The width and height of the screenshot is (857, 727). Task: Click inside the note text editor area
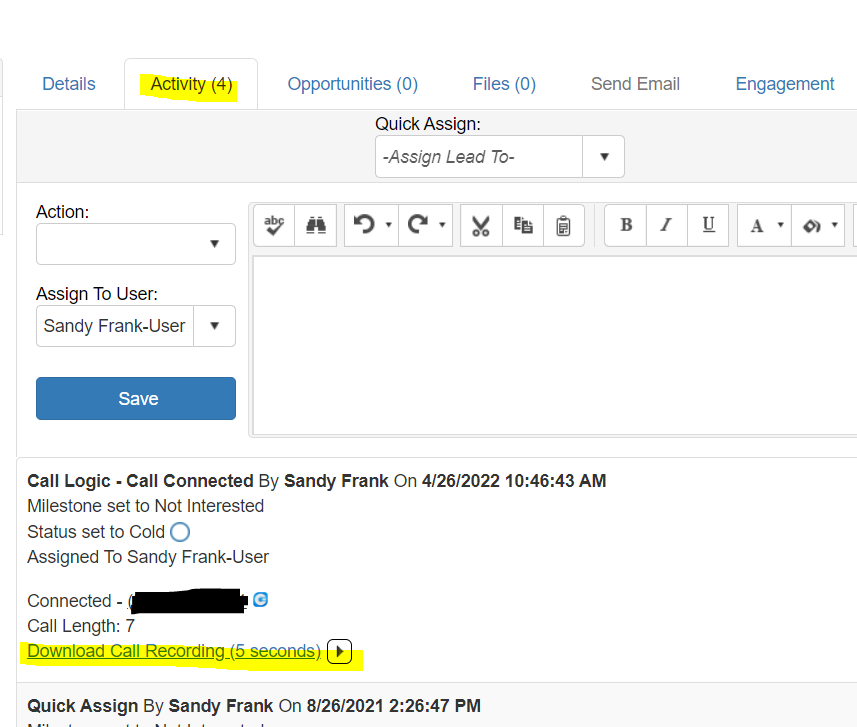tap(555, 345)
